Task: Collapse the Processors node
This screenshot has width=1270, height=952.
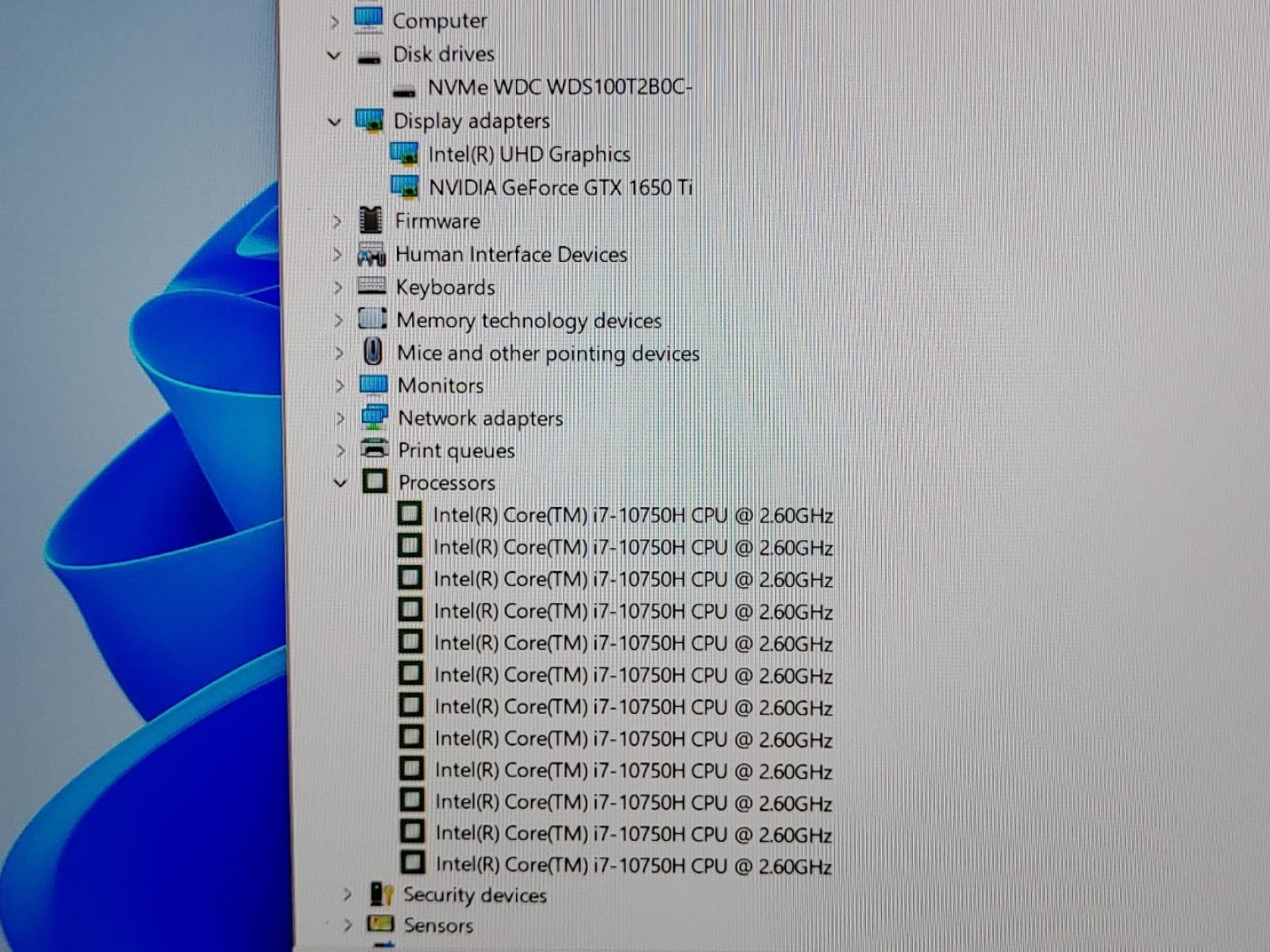Action: click(x=341, y=482)
